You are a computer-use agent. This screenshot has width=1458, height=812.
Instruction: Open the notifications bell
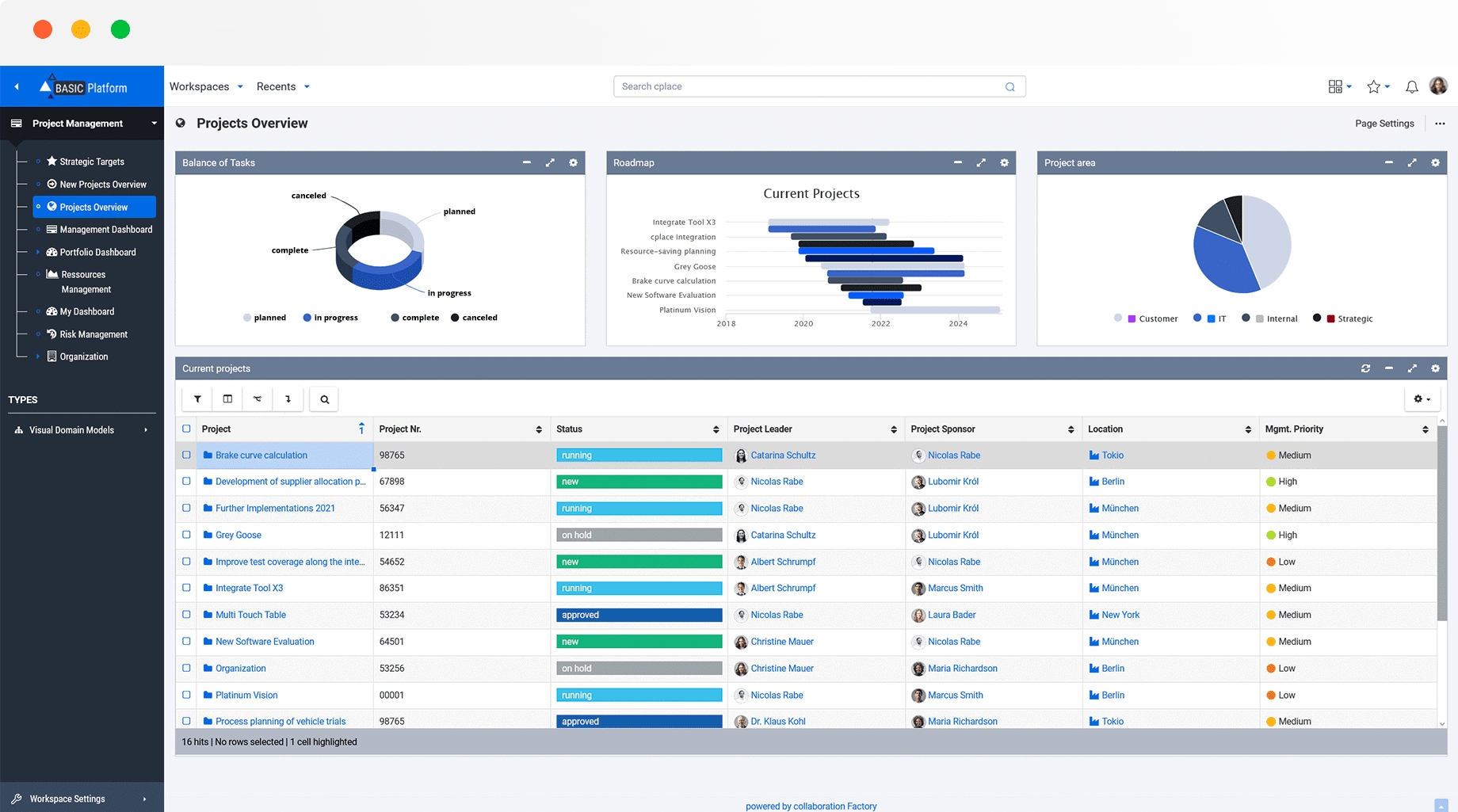click(x=1411, y=86)
